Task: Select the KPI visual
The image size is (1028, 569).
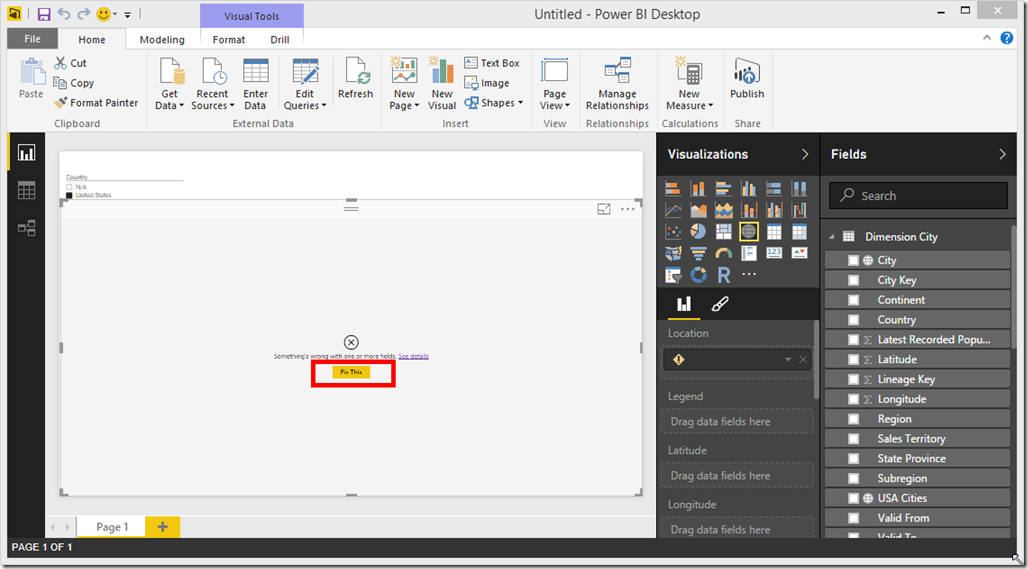Action: [799, 253]
